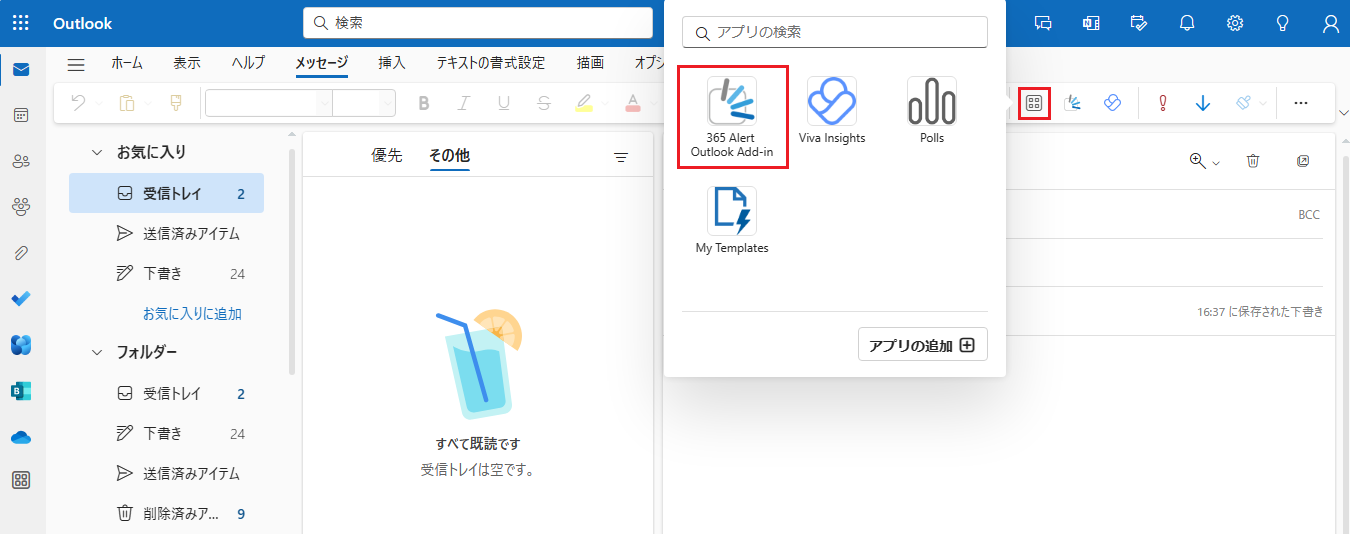Mark message as high importance

pos(1163,103)
